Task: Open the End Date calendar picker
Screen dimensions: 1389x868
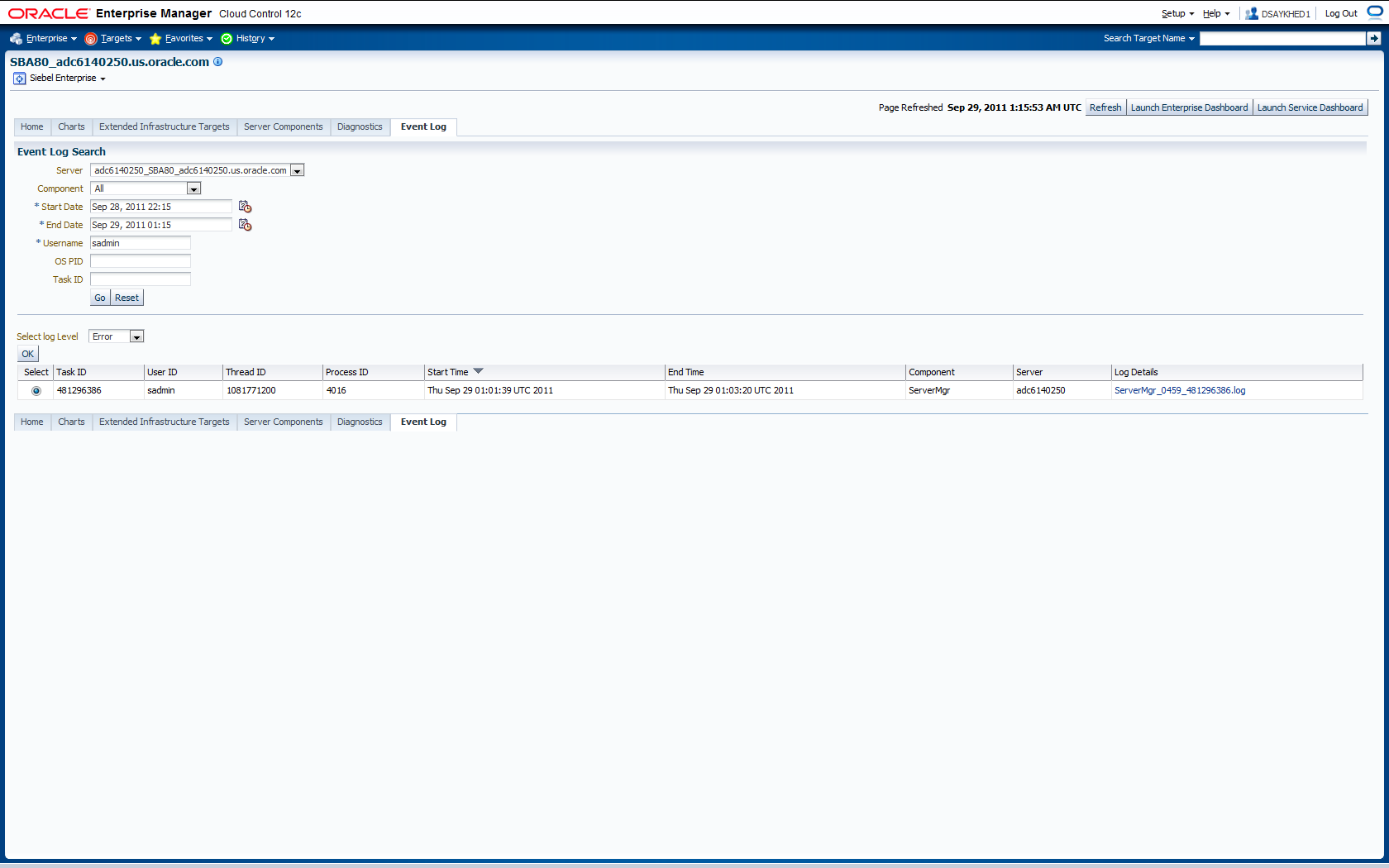Action: 245,225
